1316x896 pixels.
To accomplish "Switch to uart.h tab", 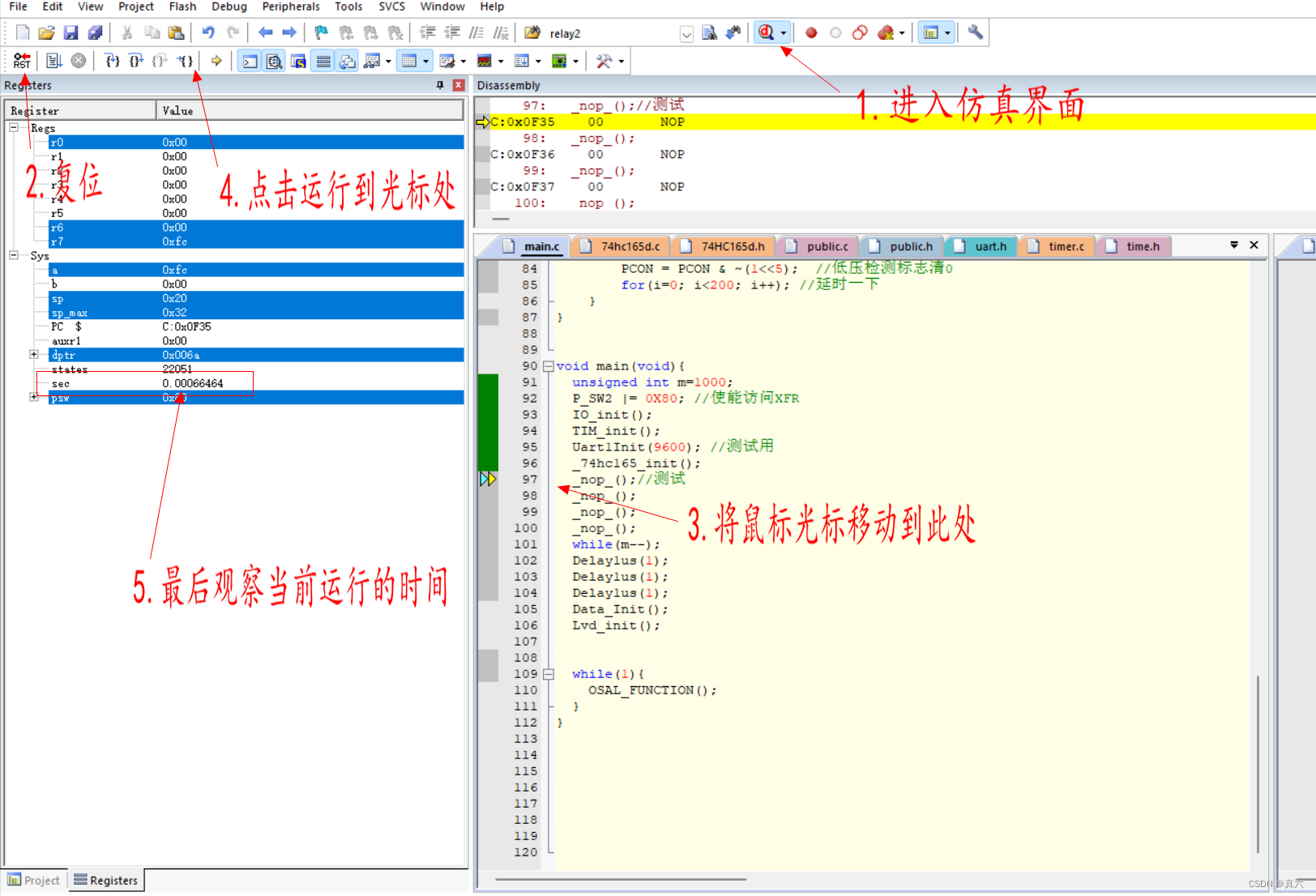I will click(982, 246).
